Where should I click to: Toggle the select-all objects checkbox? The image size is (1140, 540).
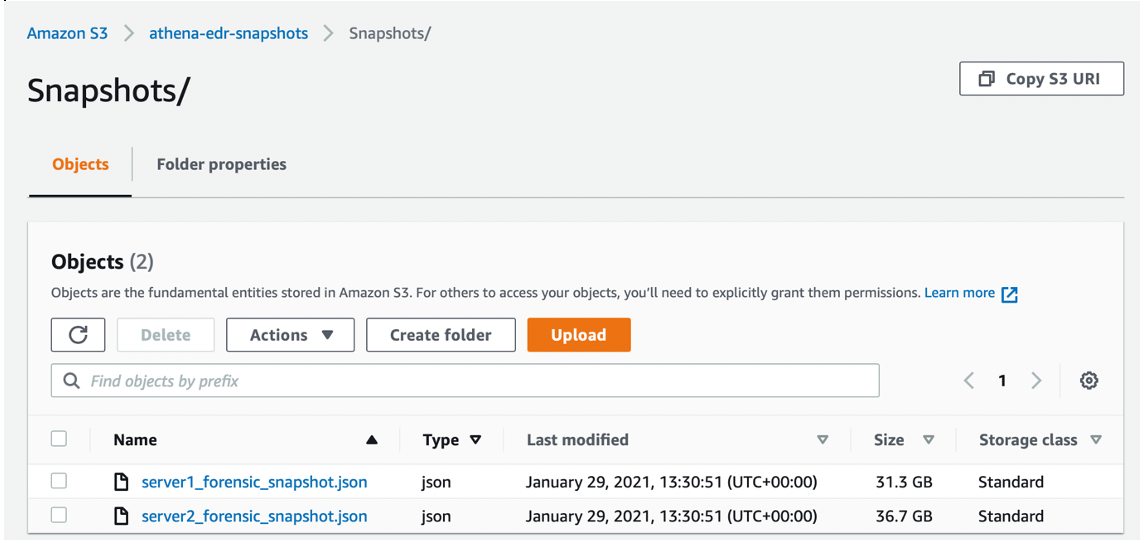[x=59, y=439]
